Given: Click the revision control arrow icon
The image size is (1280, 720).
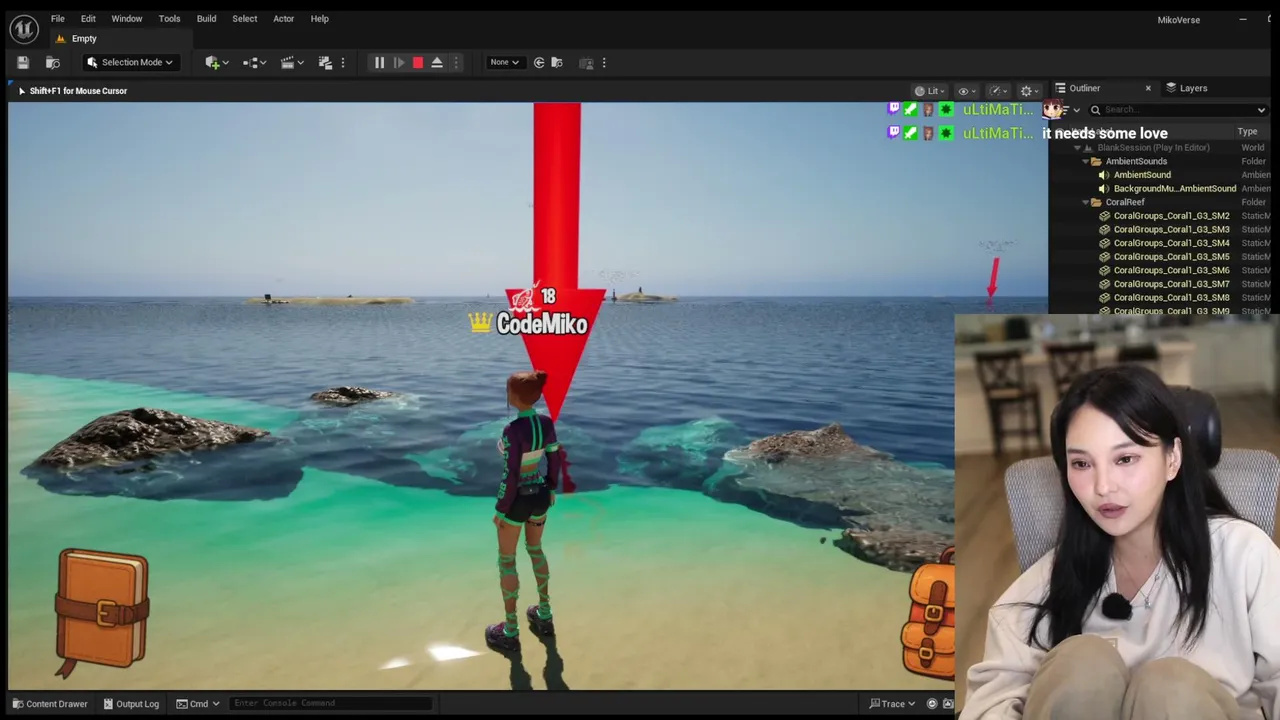Looking at the screenshot, I should coord(539,63).
